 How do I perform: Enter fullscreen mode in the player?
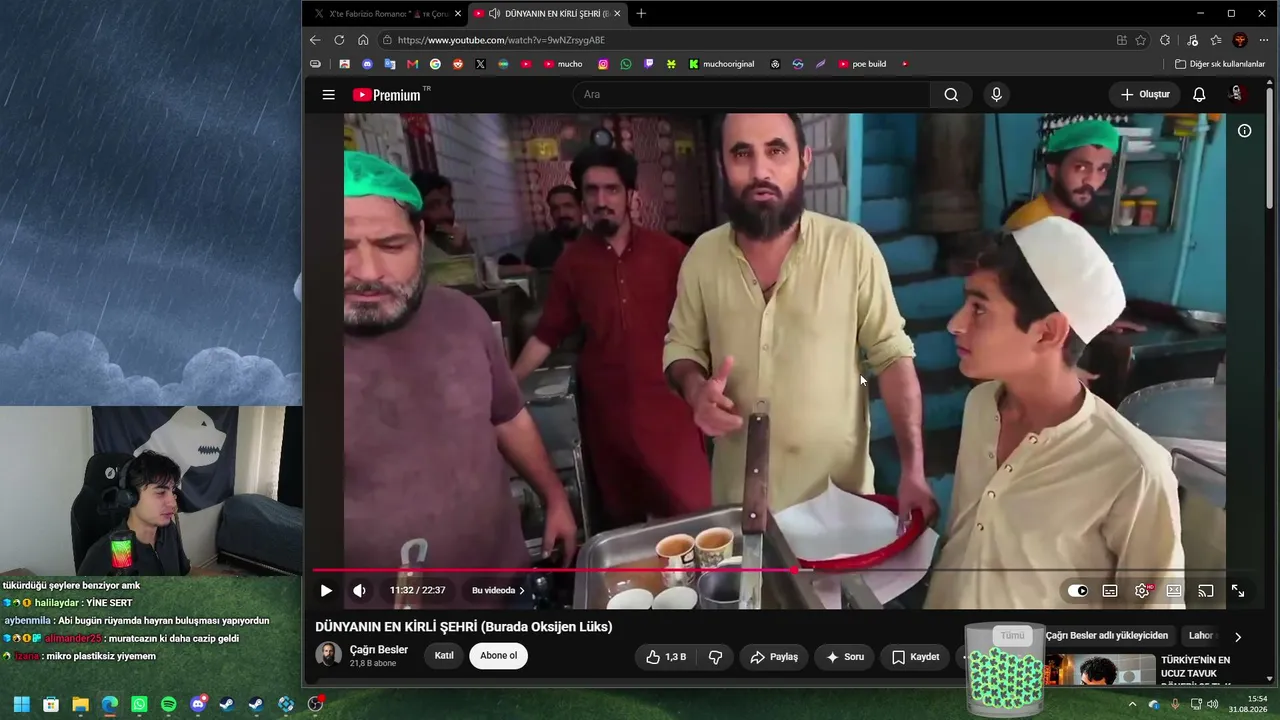[1238, 591]
